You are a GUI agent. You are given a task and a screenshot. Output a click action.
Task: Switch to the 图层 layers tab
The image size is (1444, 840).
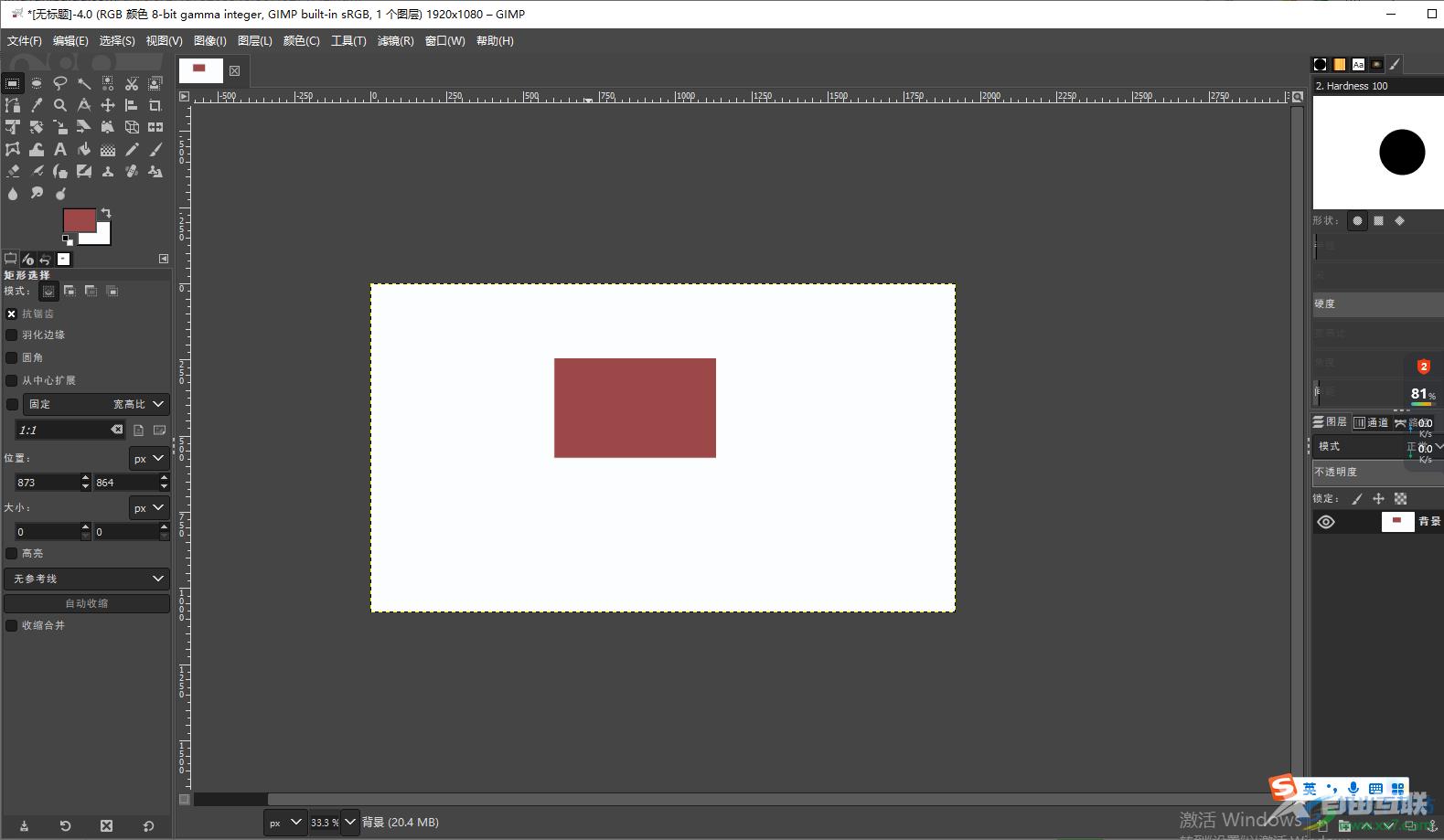[x=1331, y=422]
